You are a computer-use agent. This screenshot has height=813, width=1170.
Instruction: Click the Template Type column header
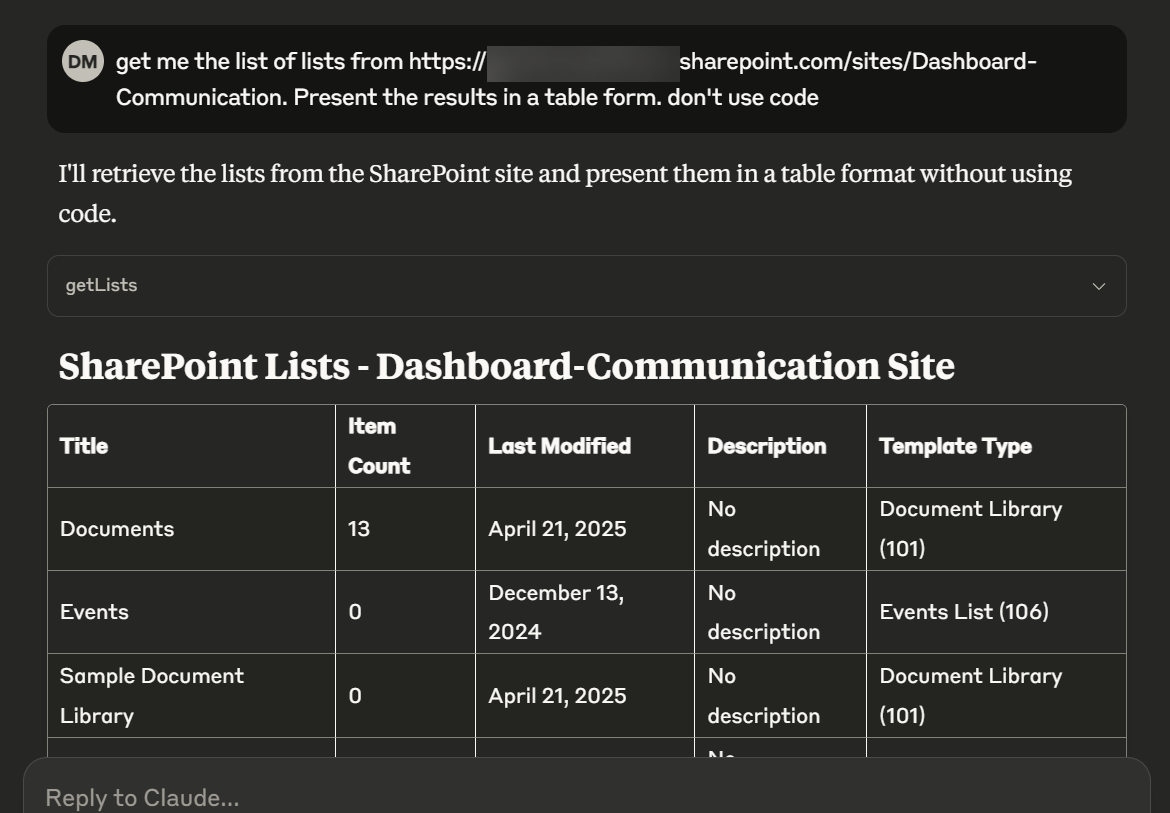pos(955,446)
